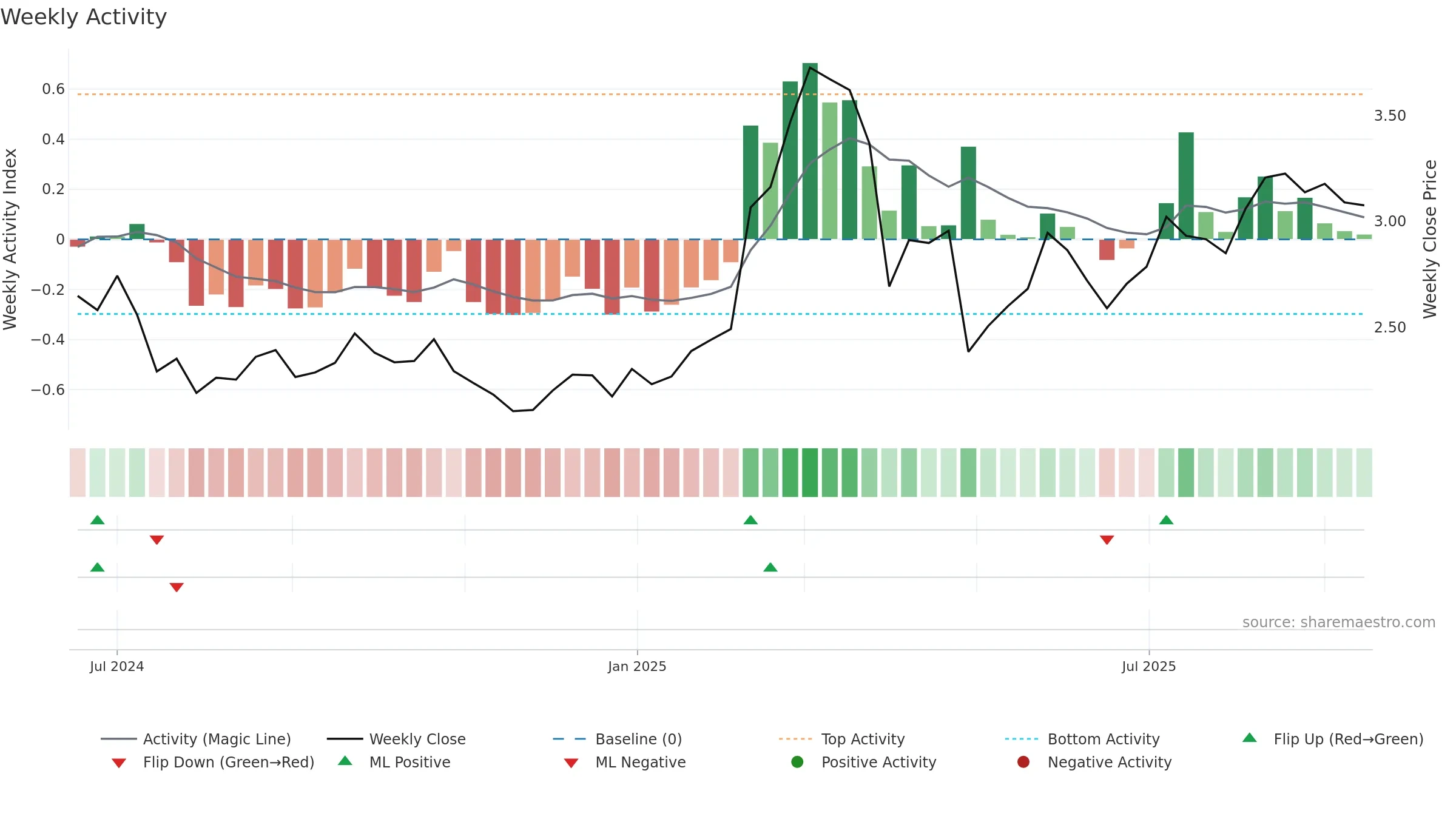
Task: Click the ML Positive triangle left of Jul 2024
Action: coord(97,567)
